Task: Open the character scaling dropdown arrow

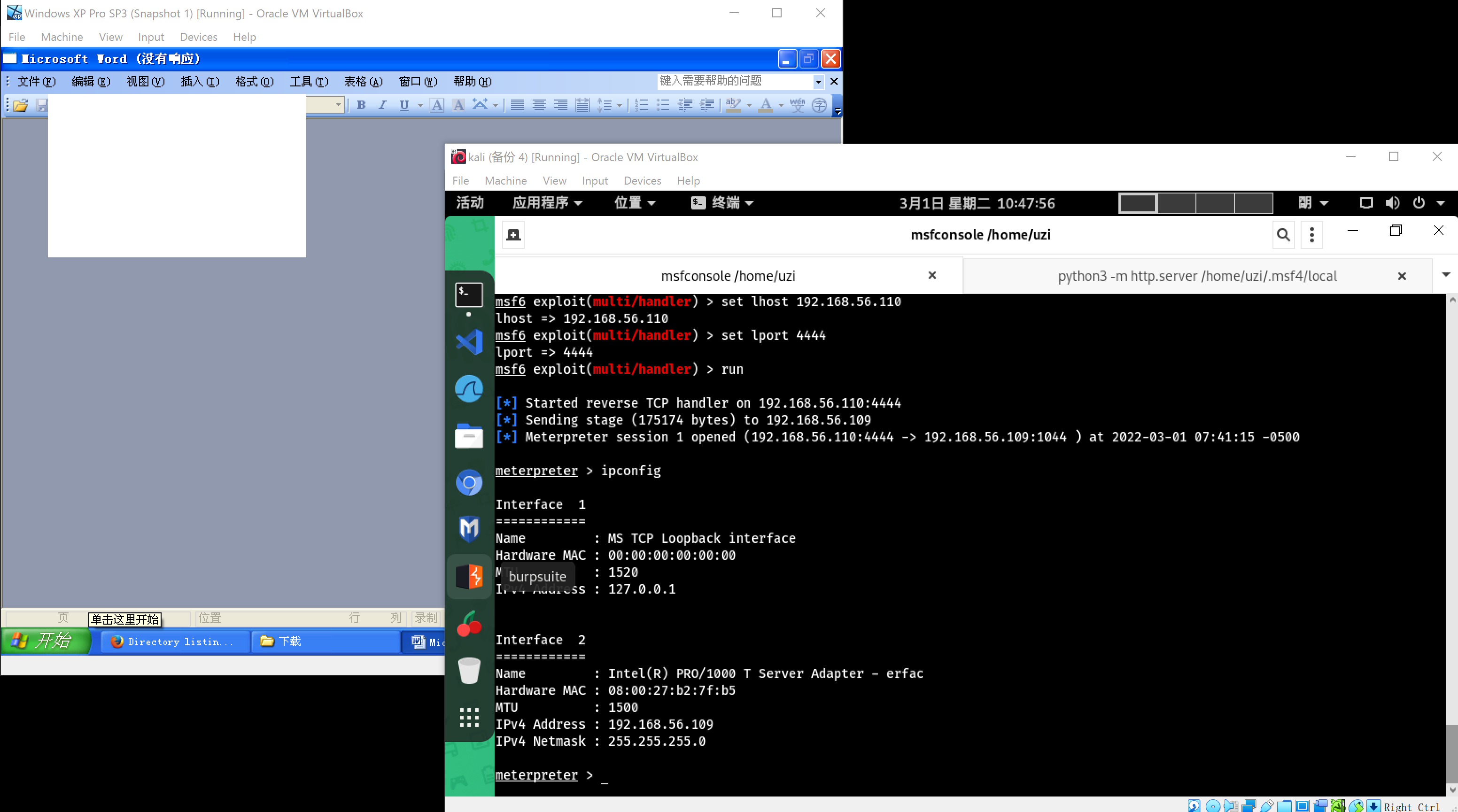Action: pyautogui.click(x=495, y=105)
